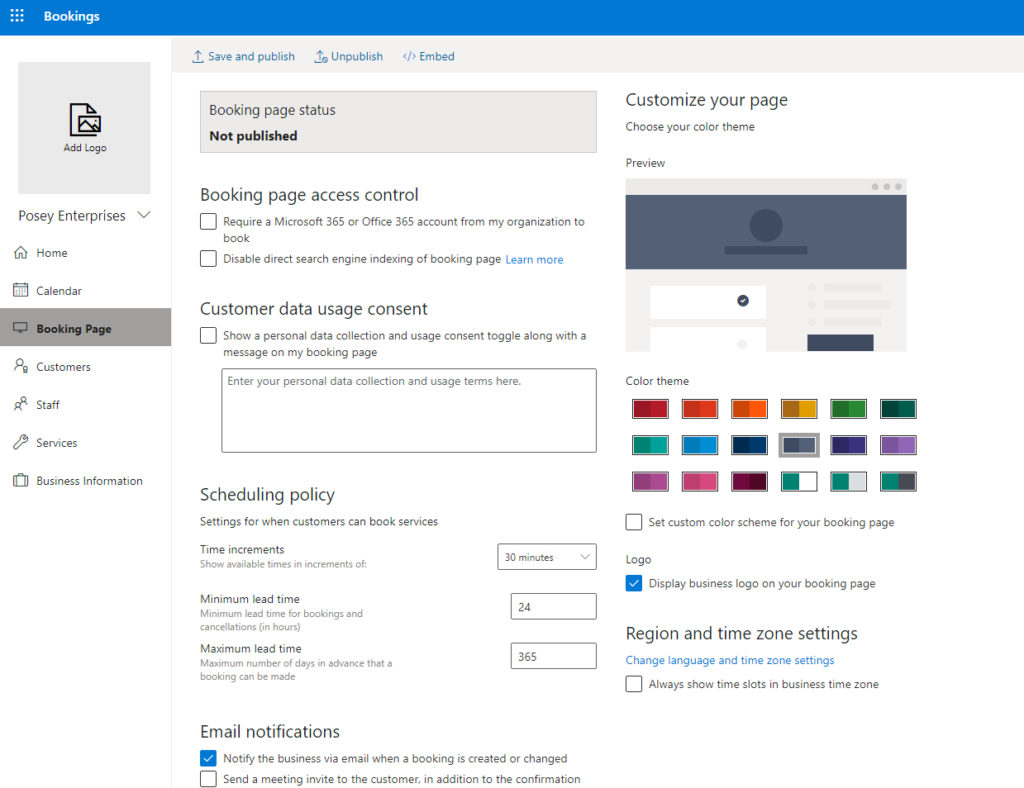
Task: Open Calendar from the sidebar
Action: coord(86,291)
